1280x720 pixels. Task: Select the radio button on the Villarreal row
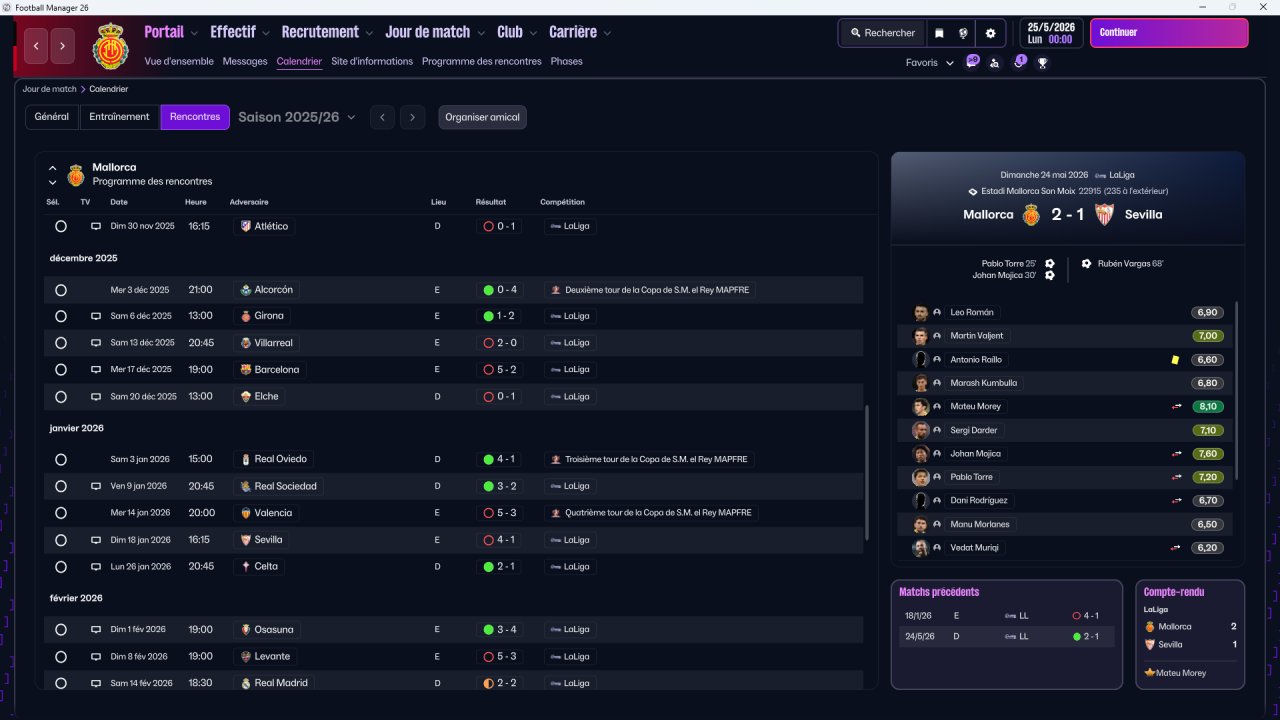click(61, 343)
